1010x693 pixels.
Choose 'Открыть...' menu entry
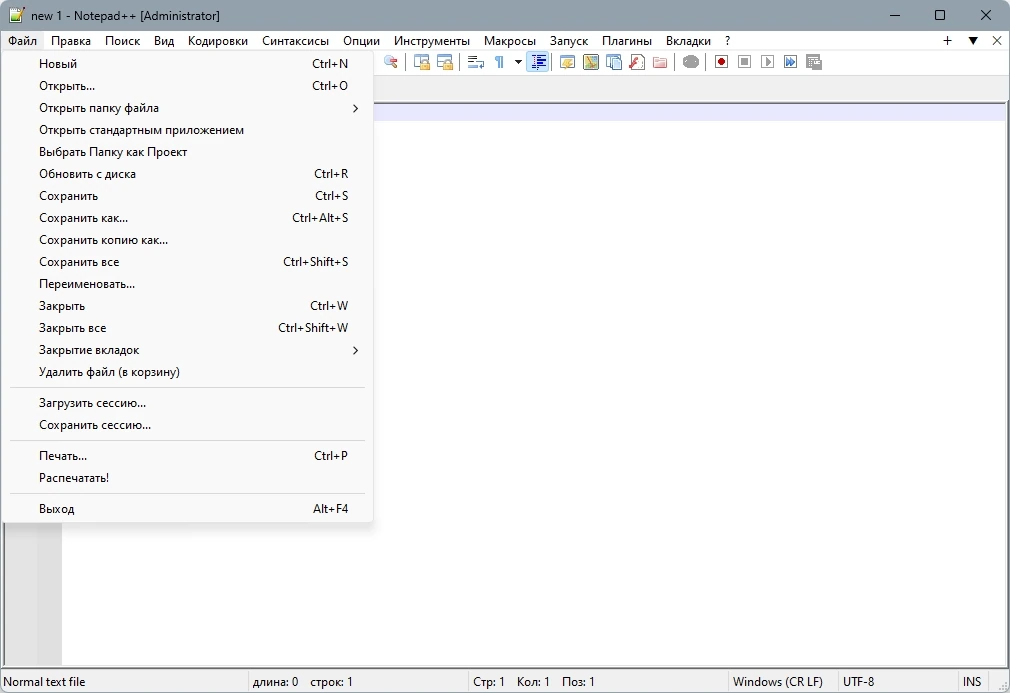point(187,86)
